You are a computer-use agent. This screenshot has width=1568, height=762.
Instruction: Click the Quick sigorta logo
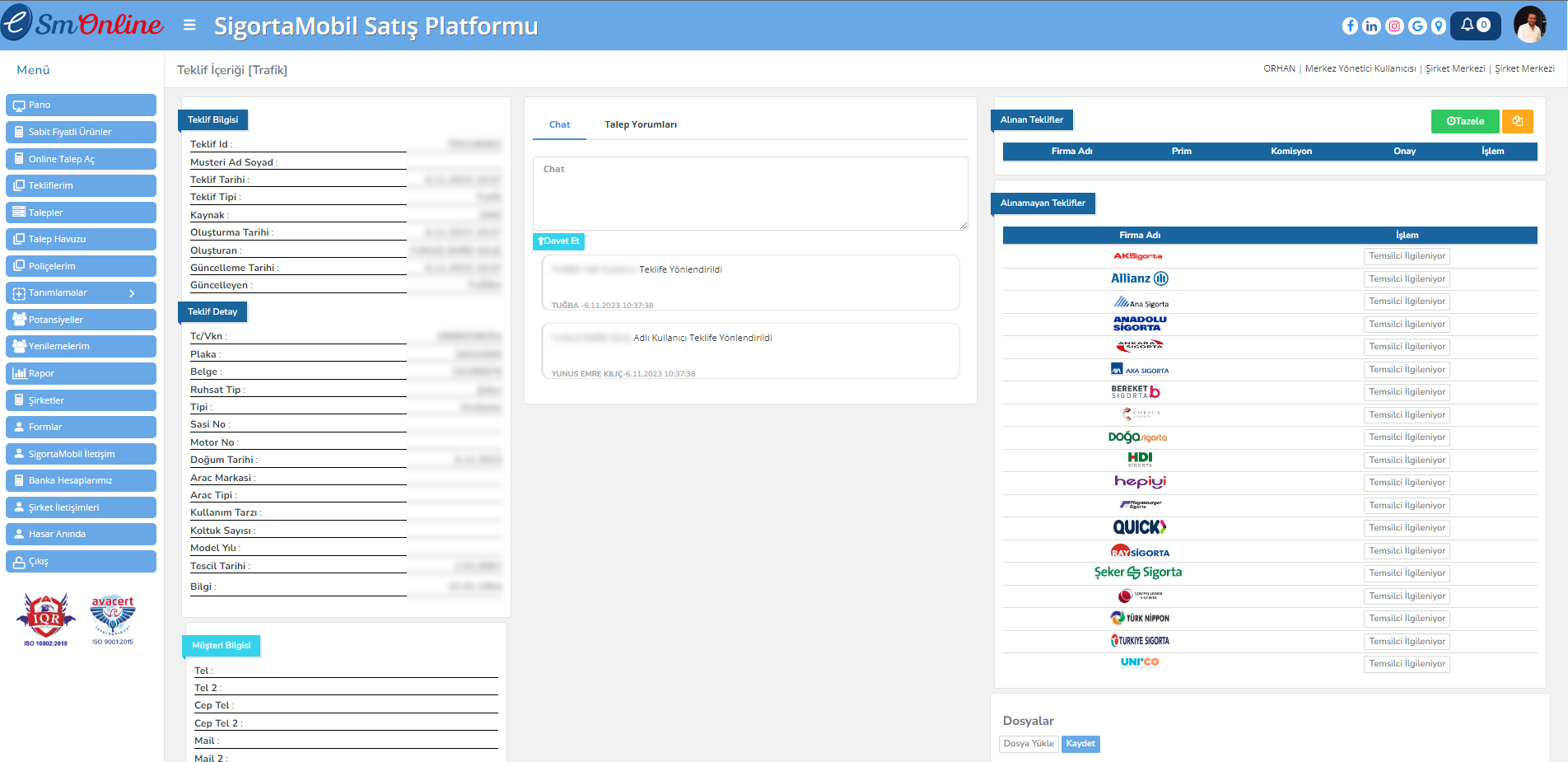[x=1140, y=527]
